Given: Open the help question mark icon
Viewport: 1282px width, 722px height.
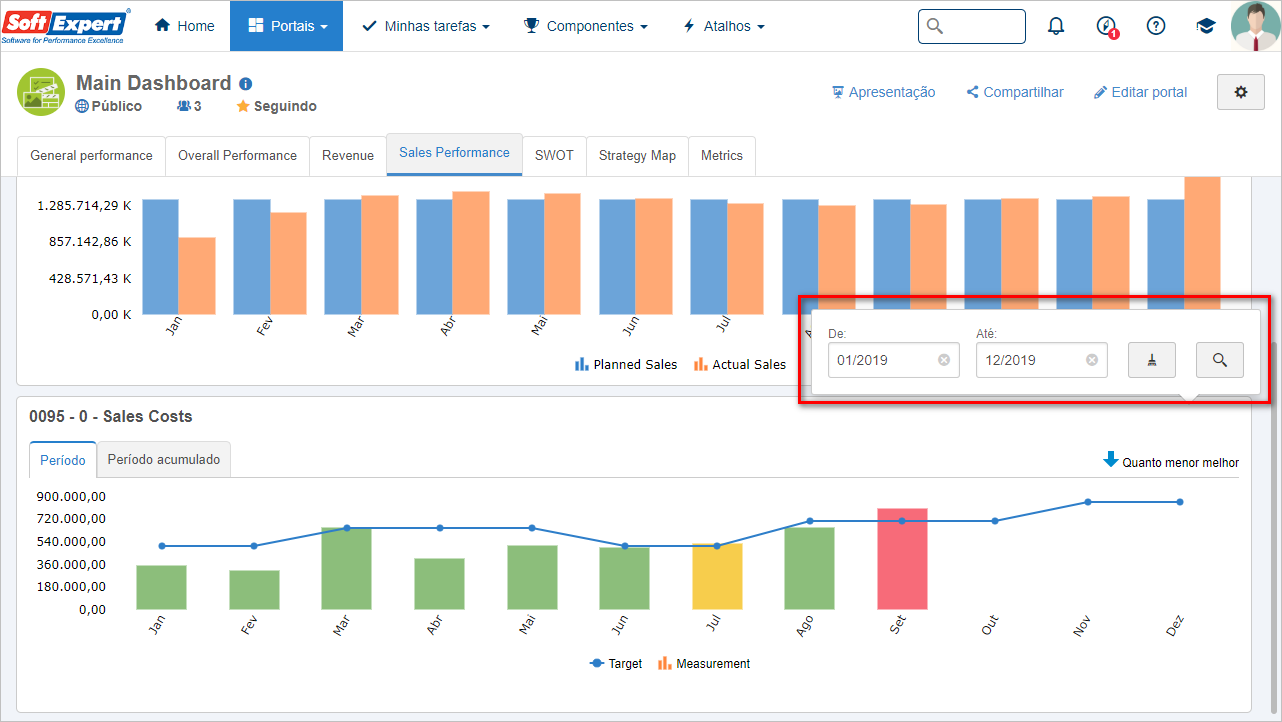Looking at the screenshot, I should click(1156, 26).
